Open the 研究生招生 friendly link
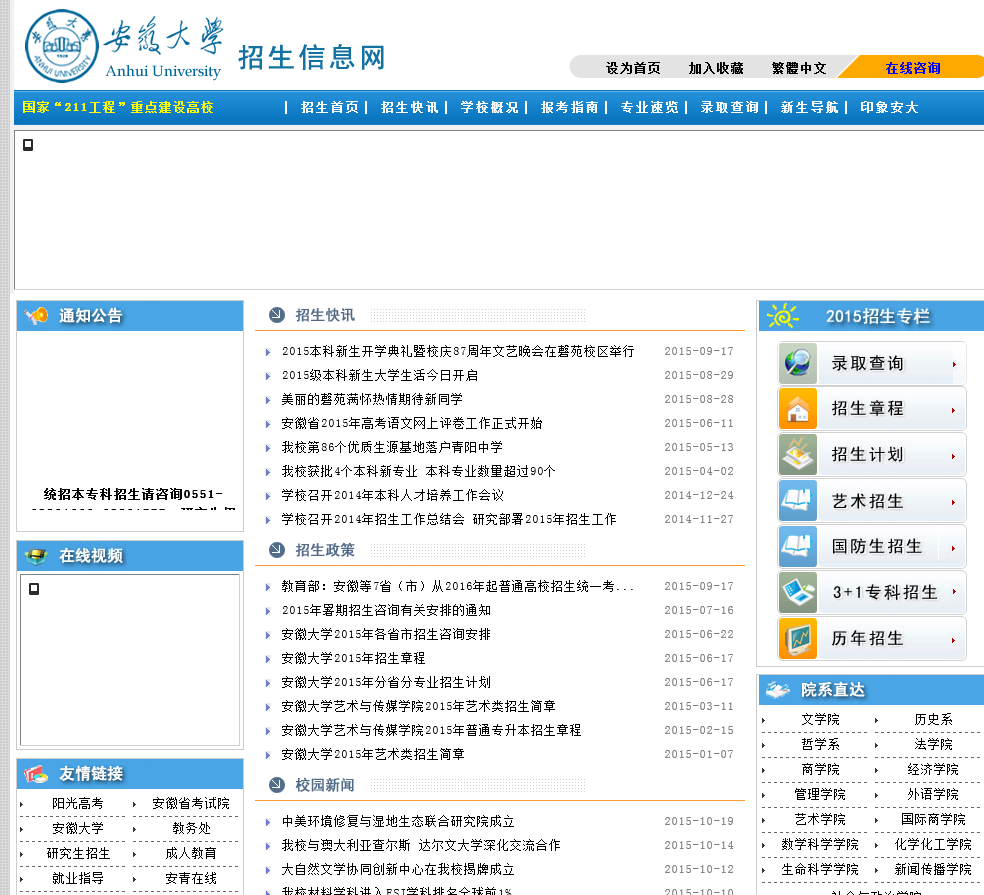 coord(78,854)
